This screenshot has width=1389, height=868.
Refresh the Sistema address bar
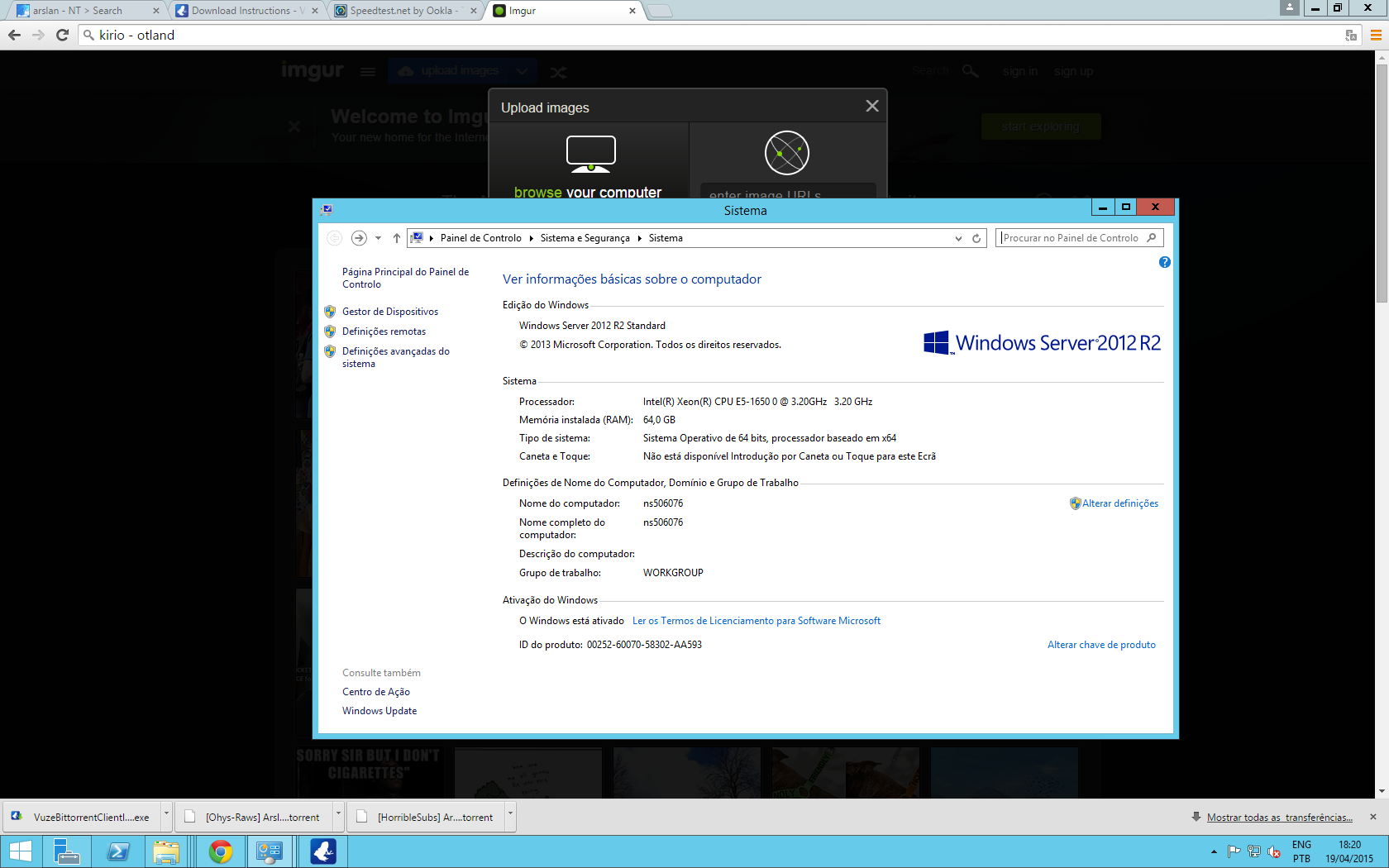976,238
